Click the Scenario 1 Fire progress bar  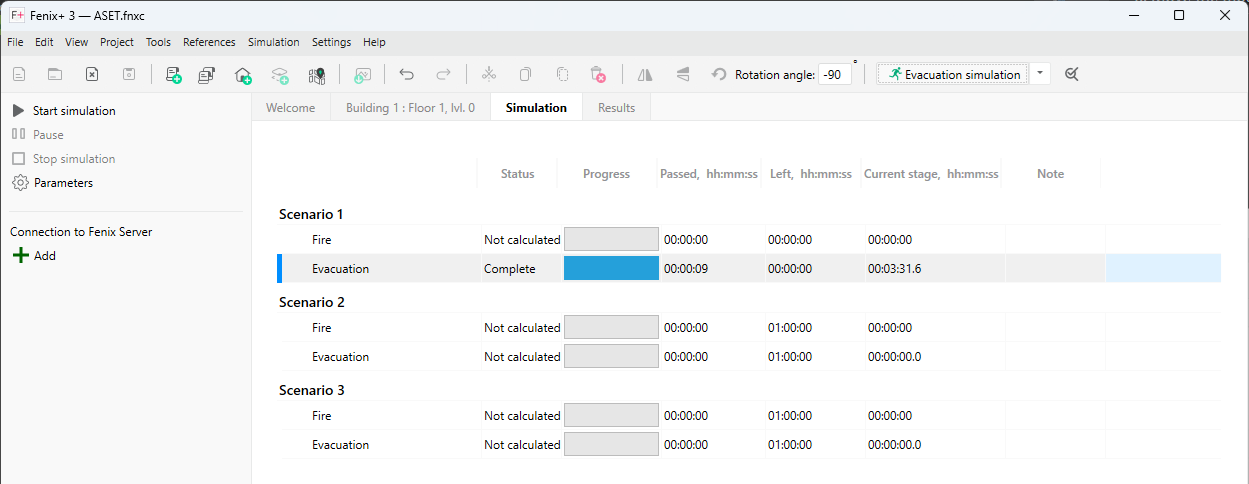[611, 239]
